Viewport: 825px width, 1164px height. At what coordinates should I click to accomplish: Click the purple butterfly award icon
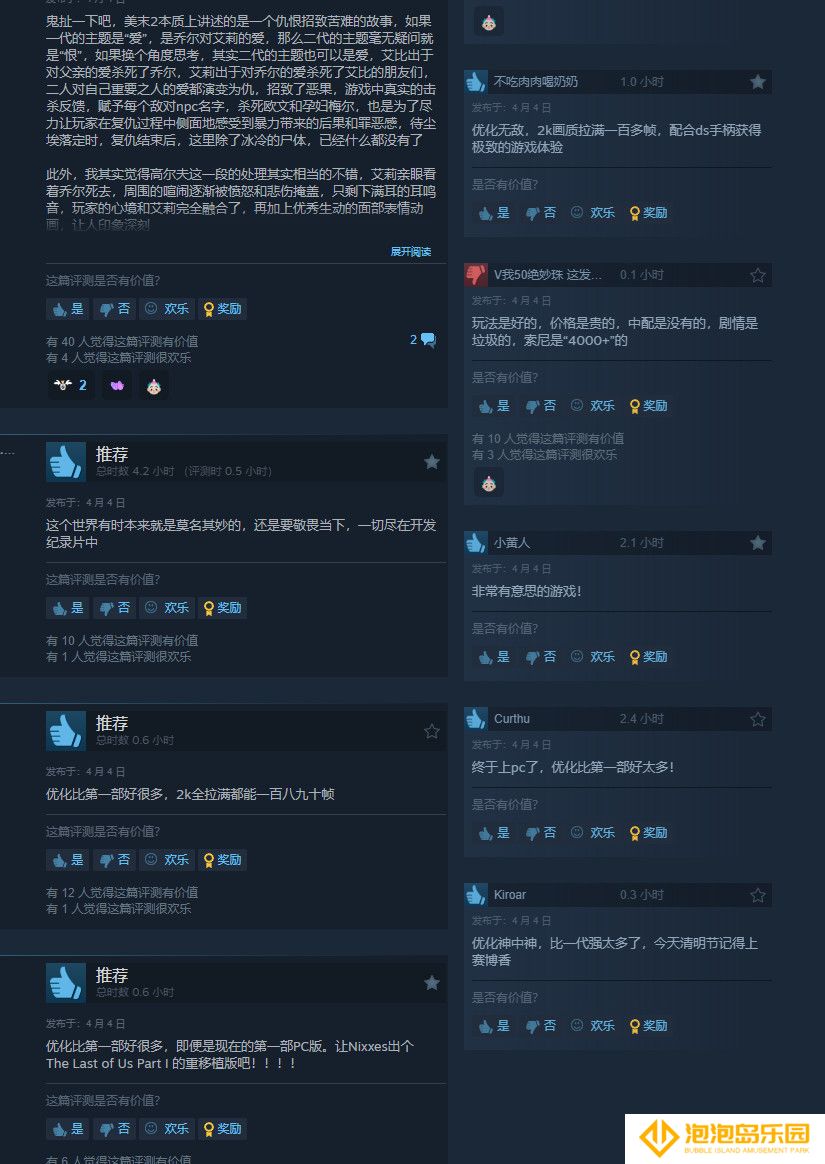(117, 385)
